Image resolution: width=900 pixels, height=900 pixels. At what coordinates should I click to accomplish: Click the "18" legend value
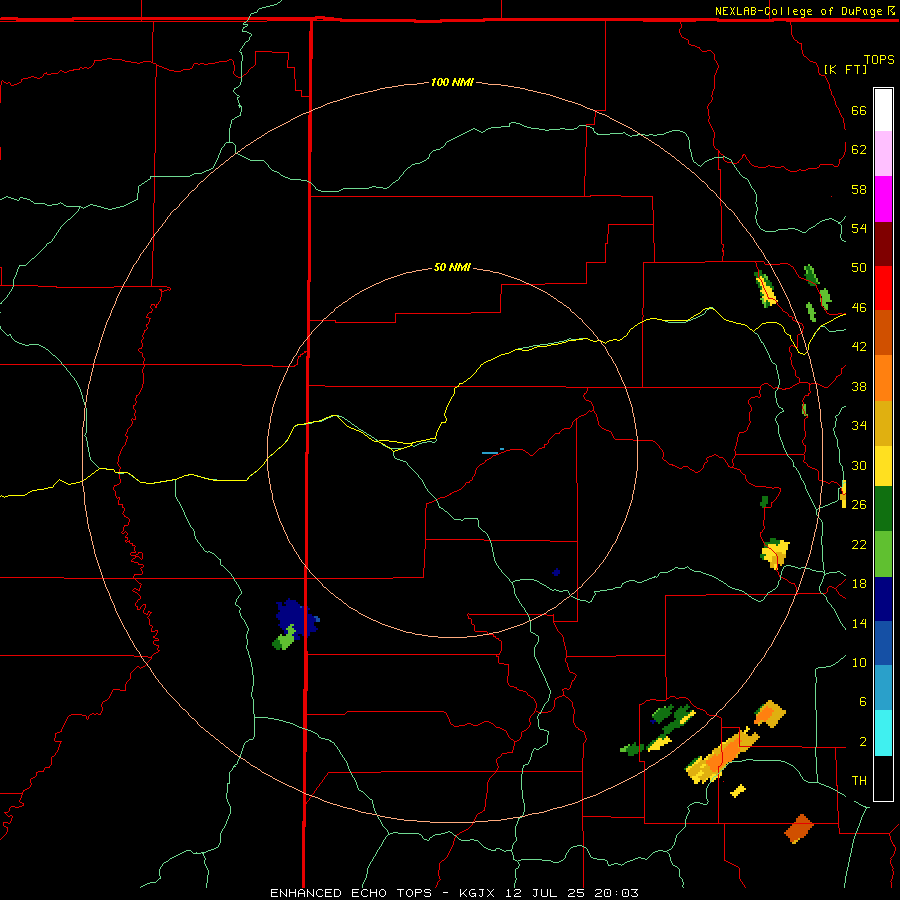(x=859, y=584)
